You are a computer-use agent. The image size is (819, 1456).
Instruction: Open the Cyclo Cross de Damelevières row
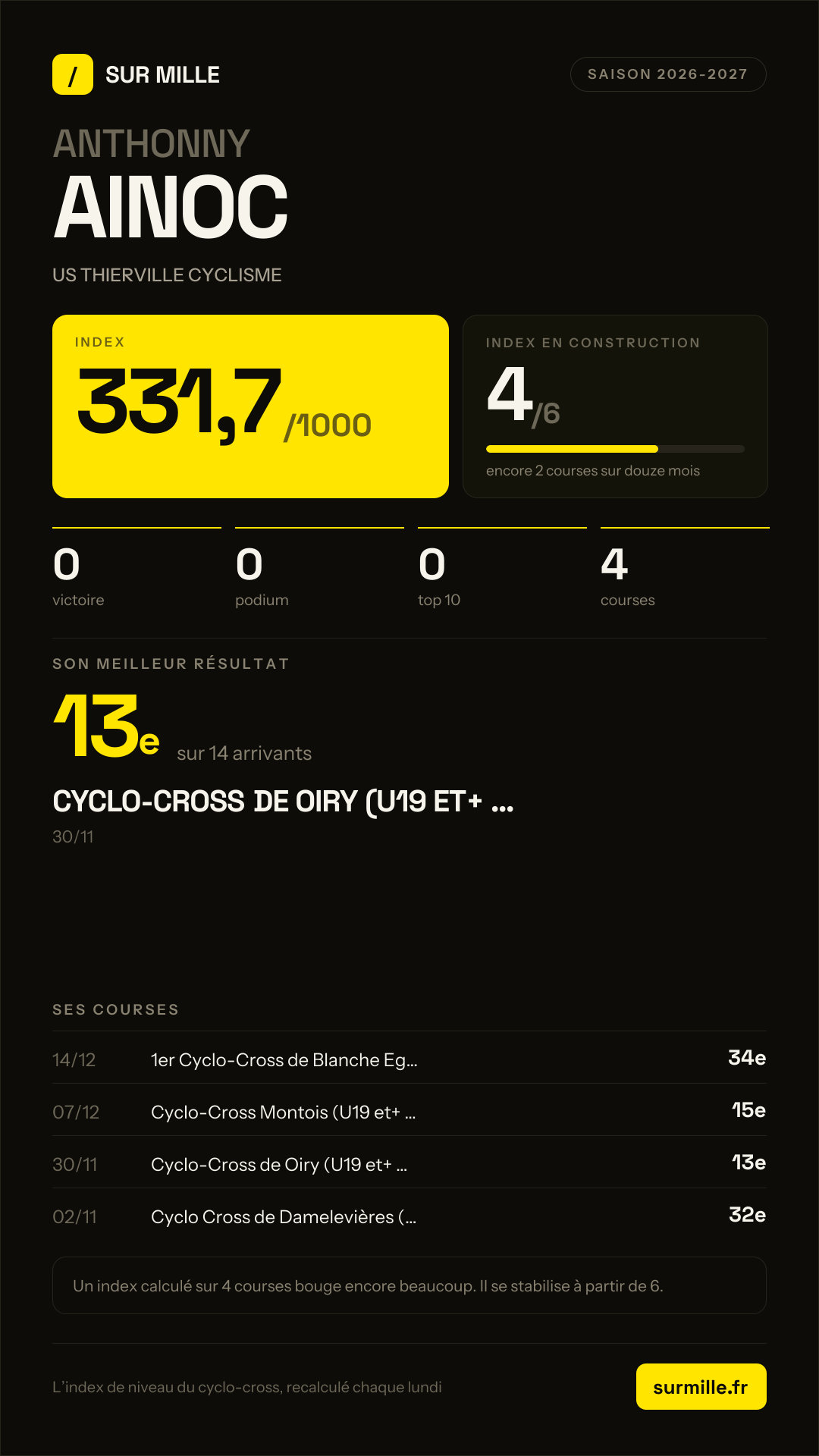tap(409, 1215)
